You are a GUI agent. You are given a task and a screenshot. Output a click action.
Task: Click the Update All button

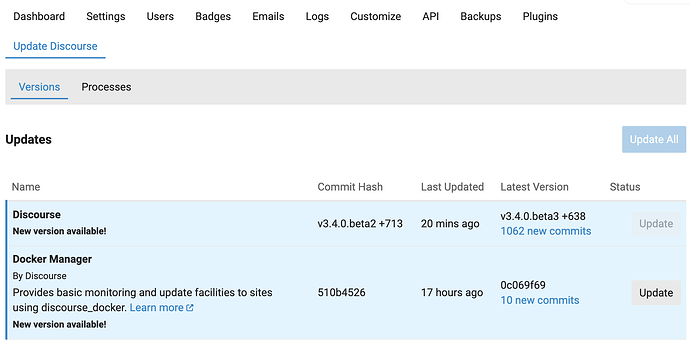[653, 139]
